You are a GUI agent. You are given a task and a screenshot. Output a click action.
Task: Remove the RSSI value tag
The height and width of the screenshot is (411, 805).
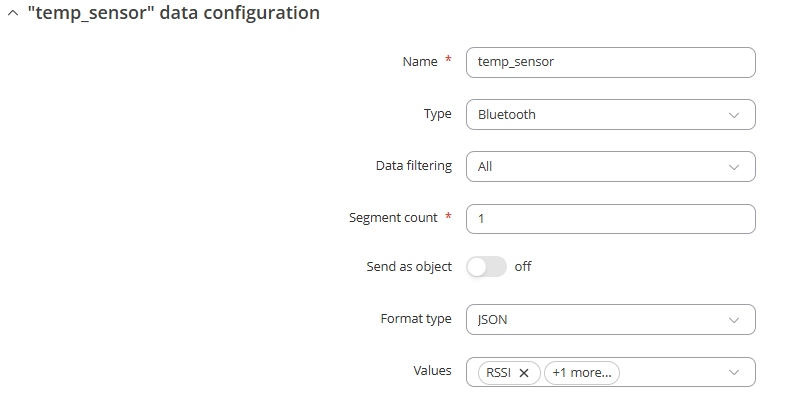(524, 373)
